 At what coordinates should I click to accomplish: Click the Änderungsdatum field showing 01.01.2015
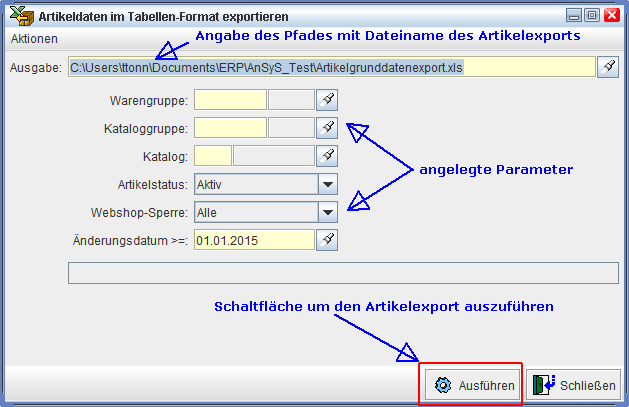coord(254,239)
